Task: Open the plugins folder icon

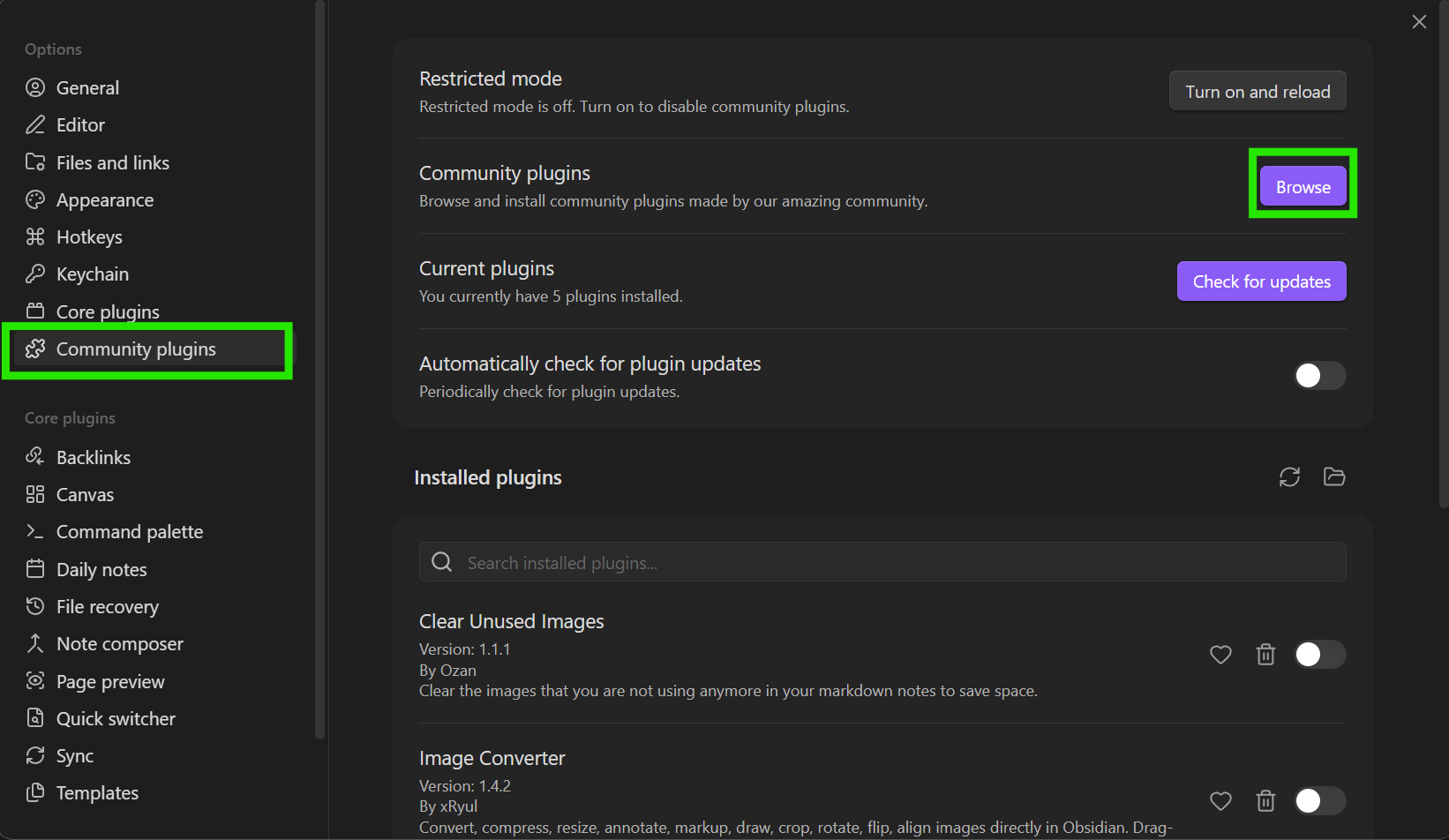Action: click(1334, 477)
